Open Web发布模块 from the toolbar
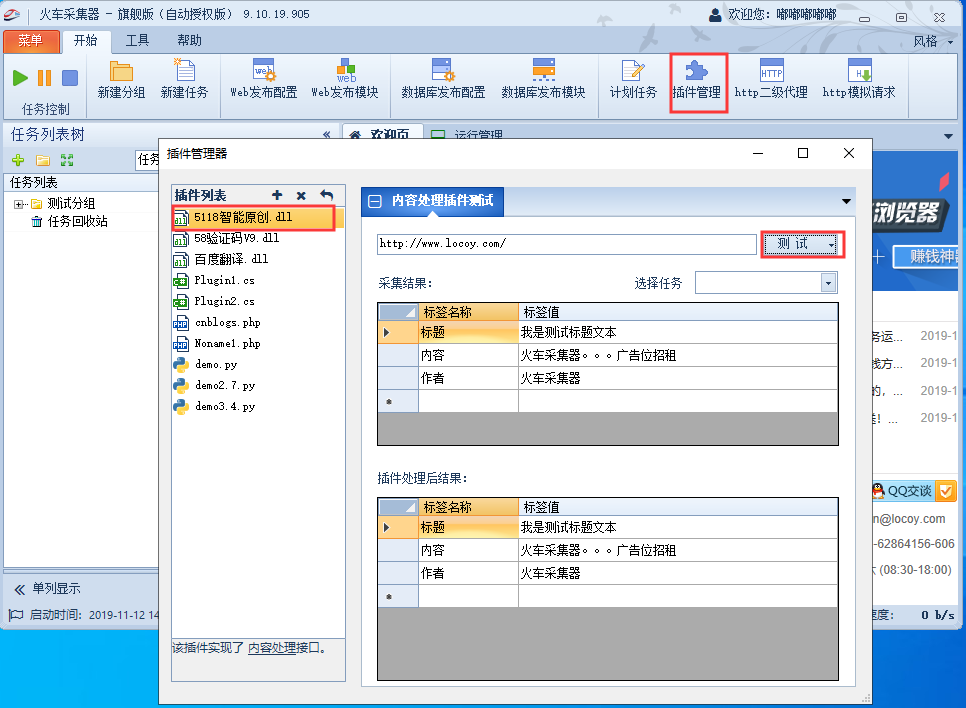This screenshot has height=708, width=966. tap(345, 80)
